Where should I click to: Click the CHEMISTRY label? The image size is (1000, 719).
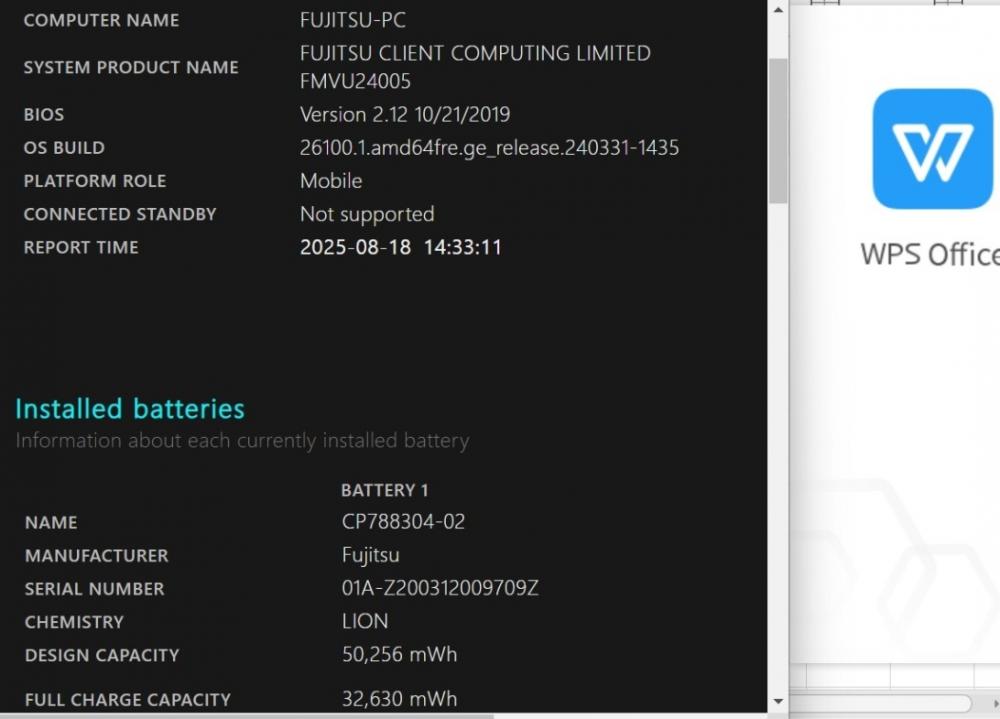(74, 622)
